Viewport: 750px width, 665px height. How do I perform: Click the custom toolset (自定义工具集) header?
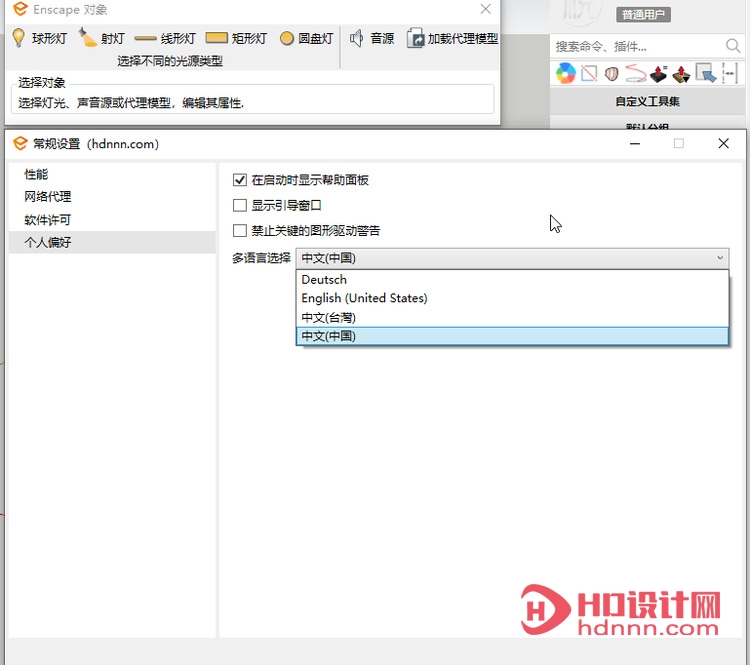click(647, 101)
